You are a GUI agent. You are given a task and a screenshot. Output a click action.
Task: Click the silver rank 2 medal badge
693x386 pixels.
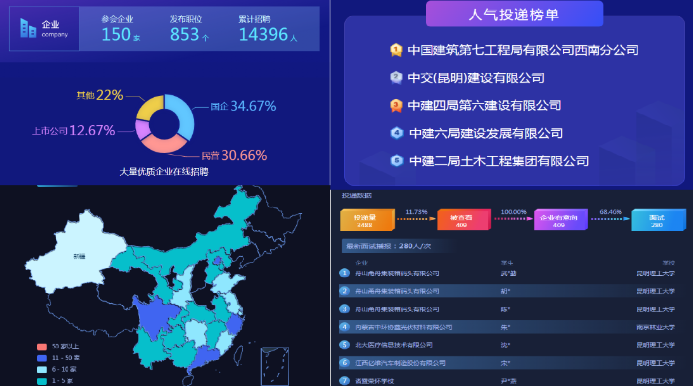tap(396, 77)
